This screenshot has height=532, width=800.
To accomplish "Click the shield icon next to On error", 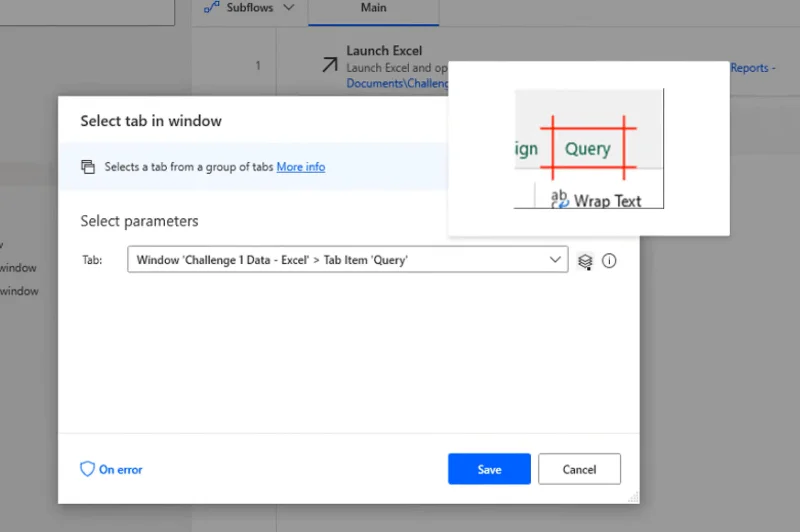I will pos(87,469).
